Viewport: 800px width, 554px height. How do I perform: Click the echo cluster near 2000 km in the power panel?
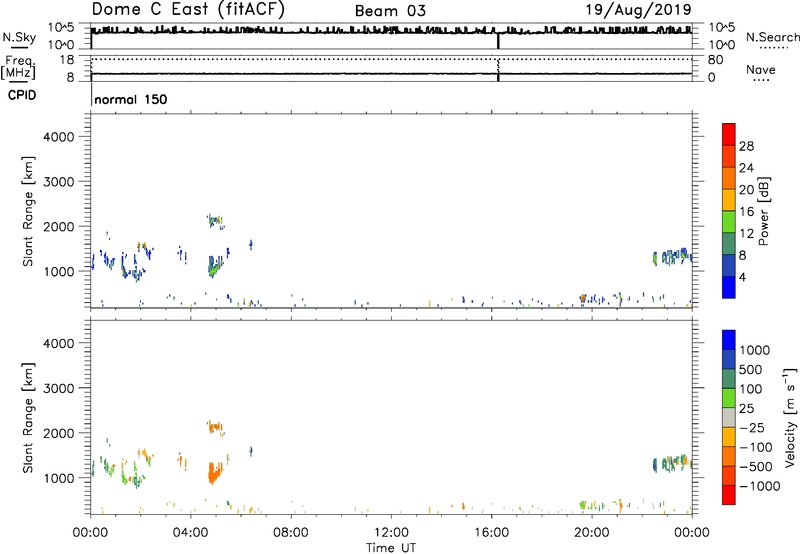[215, 221]
